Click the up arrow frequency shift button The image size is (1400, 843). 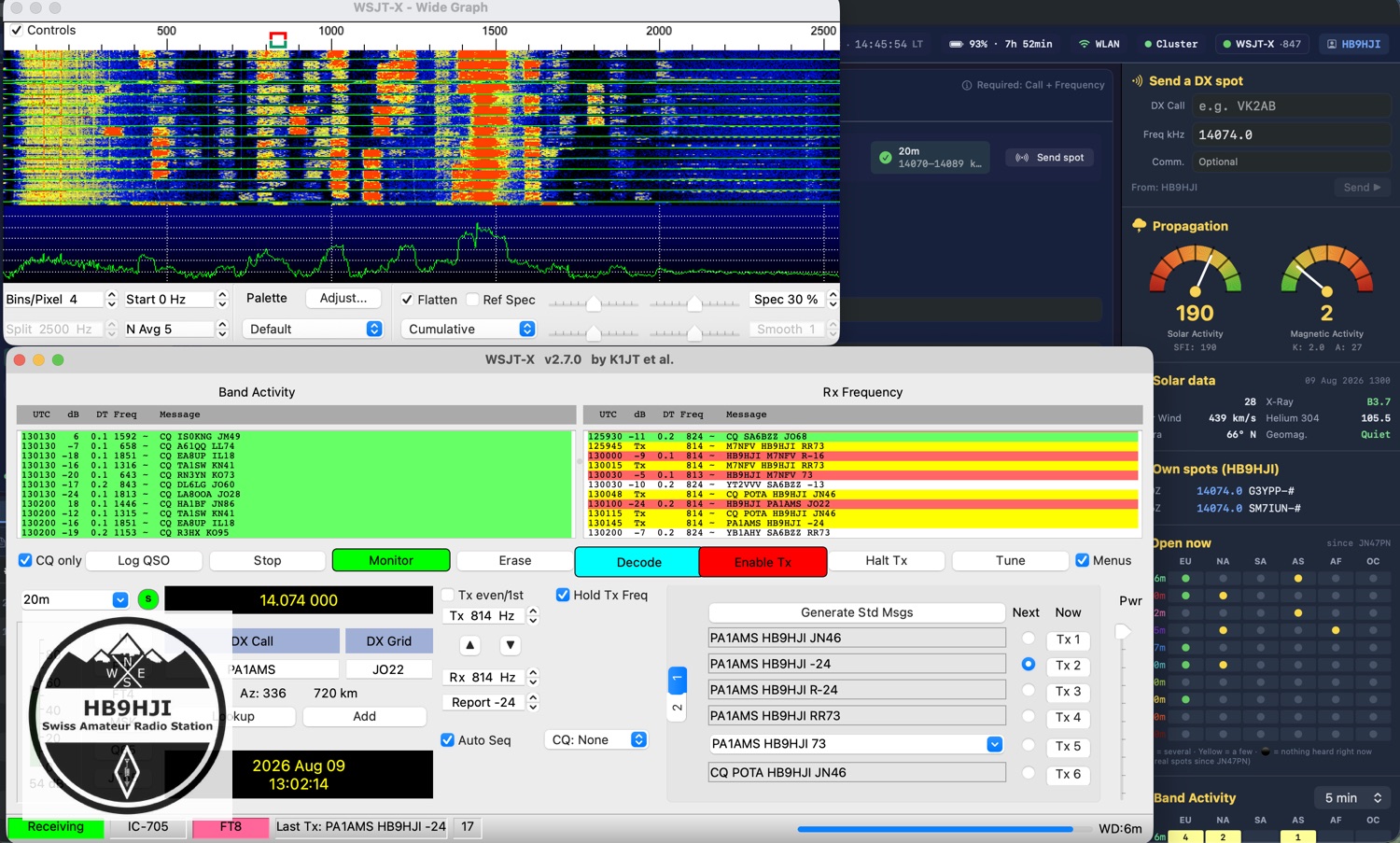pos(470,645)
